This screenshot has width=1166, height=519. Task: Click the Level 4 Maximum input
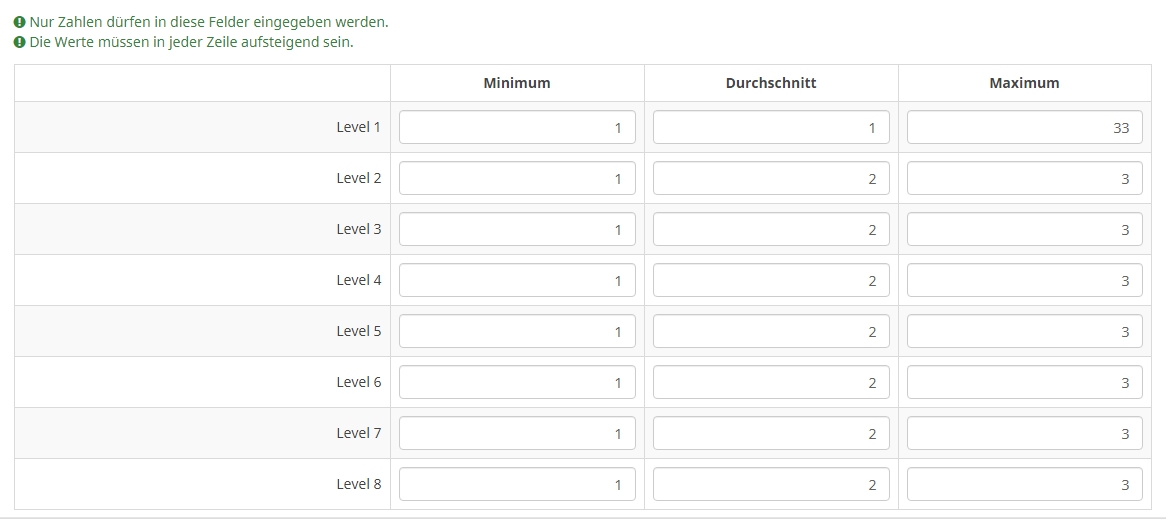pyautogui.click(x=1024, y=280)
